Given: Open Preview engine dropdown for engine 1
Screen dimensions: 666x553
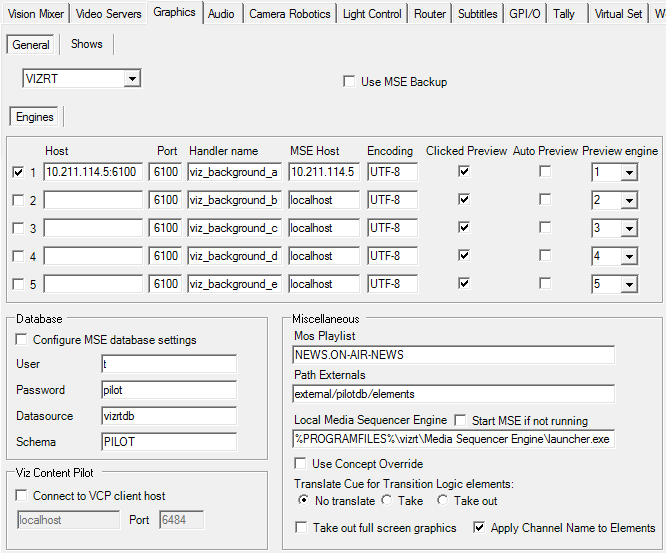Looking at the screenshot, I should pos(629,173).
